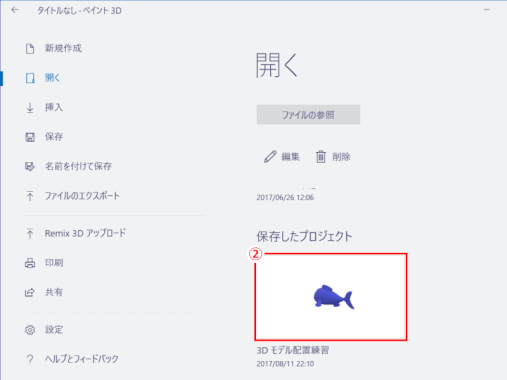Viewport: 507px width, 380px height.
Task: Select 保存 in the sidebar
Action: [x=54, y=136]
